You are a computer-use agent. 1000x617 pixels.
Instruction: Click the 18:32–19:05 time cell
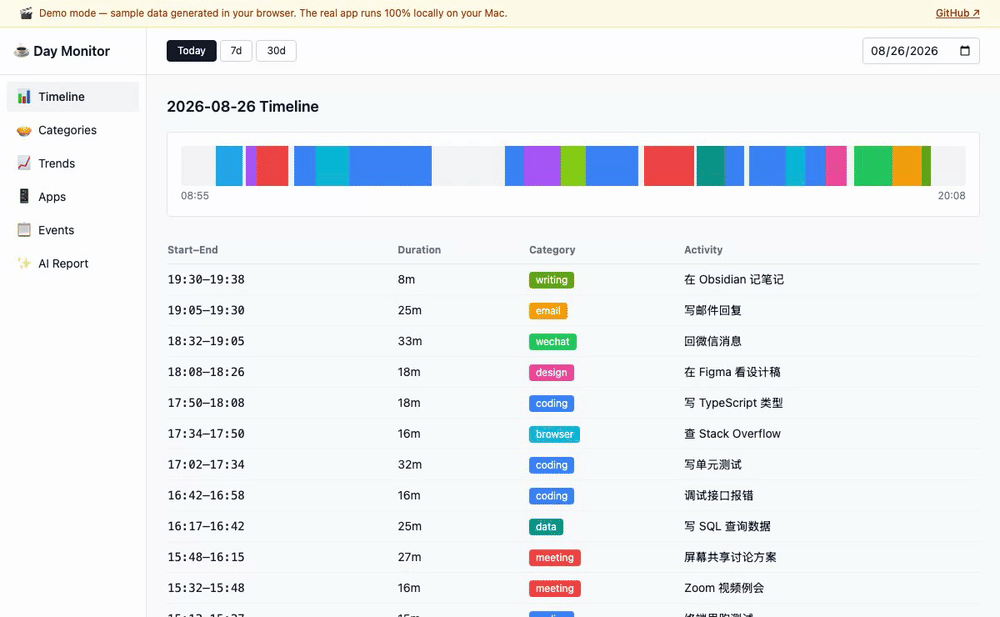206,341
